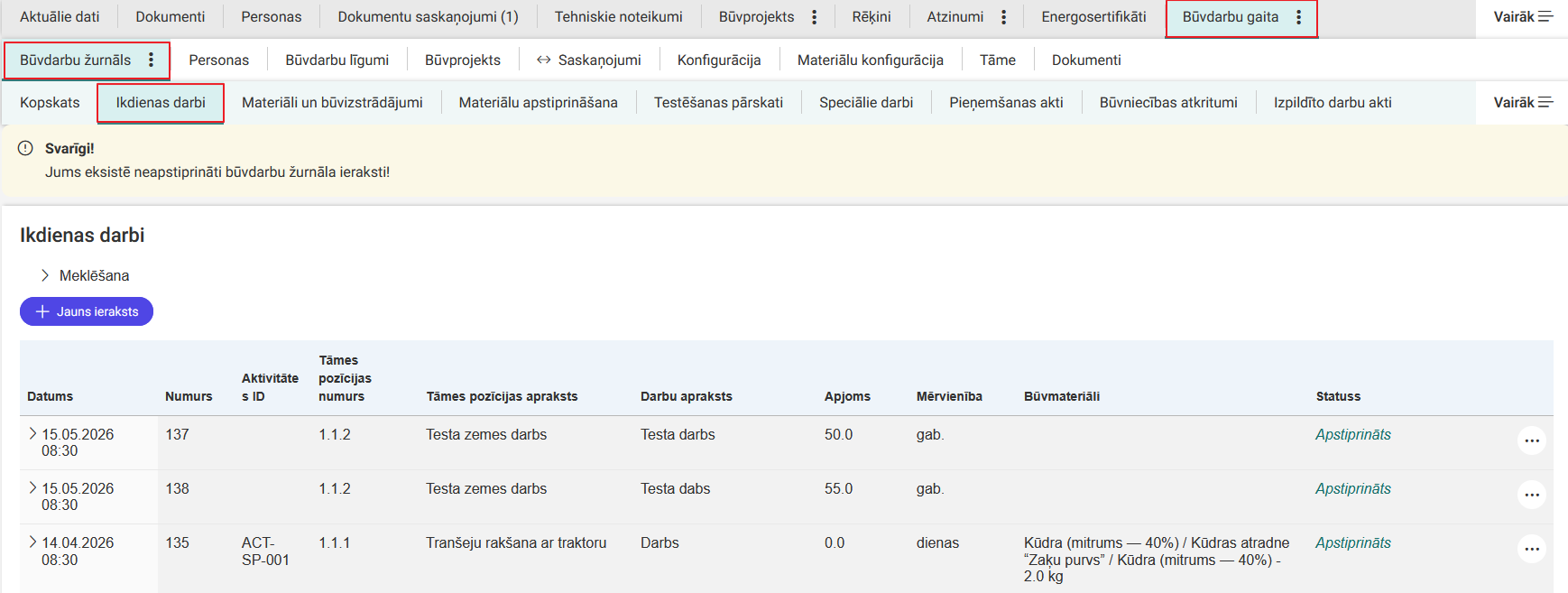Image resolution: width=1568 pixels, height=593 pixels.
Task: Open the top-level Personas tab
Action: pos(272,16)
